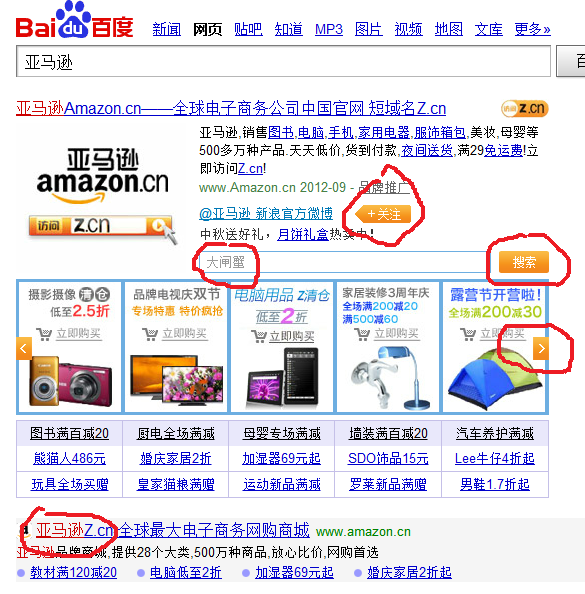Viewport: 585px width, 594px height.
Task: Click the orange 搜索 button
Action: click(x=524, y=262)
